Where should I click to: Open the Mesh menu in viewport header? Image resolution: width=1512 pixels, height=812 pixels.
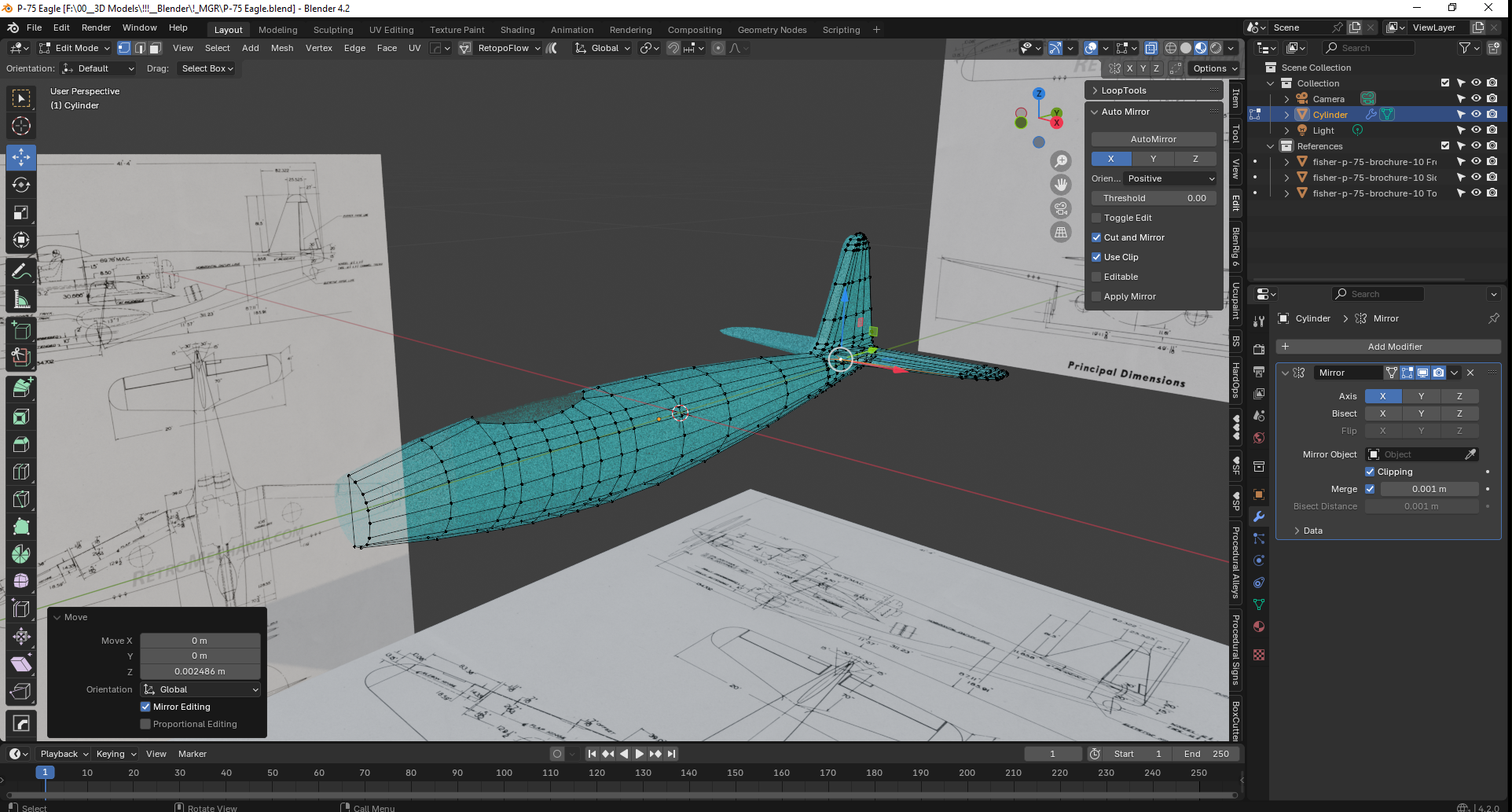282,48
